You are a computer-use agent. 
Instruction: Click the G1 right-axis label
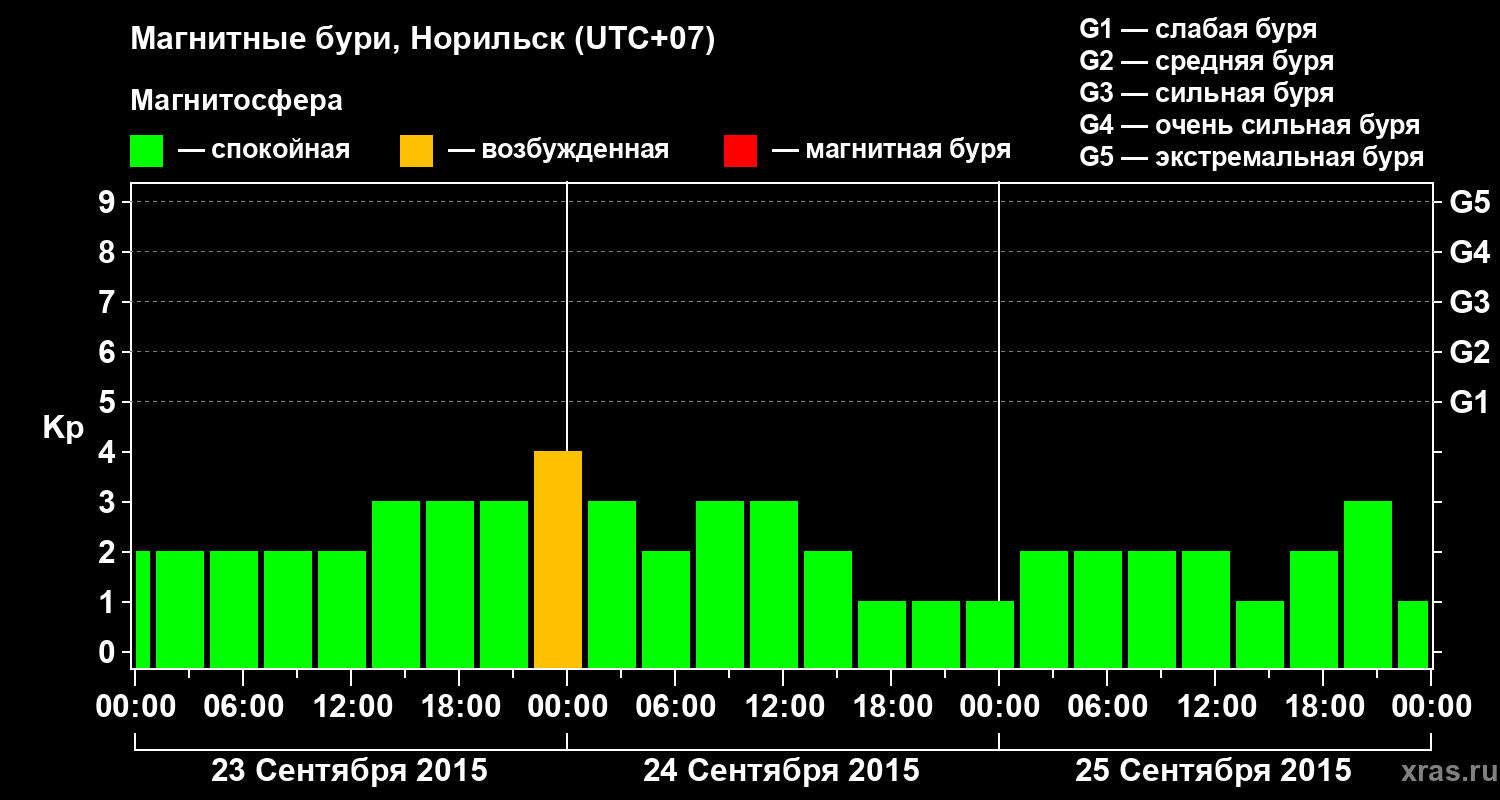[1469, 402]
